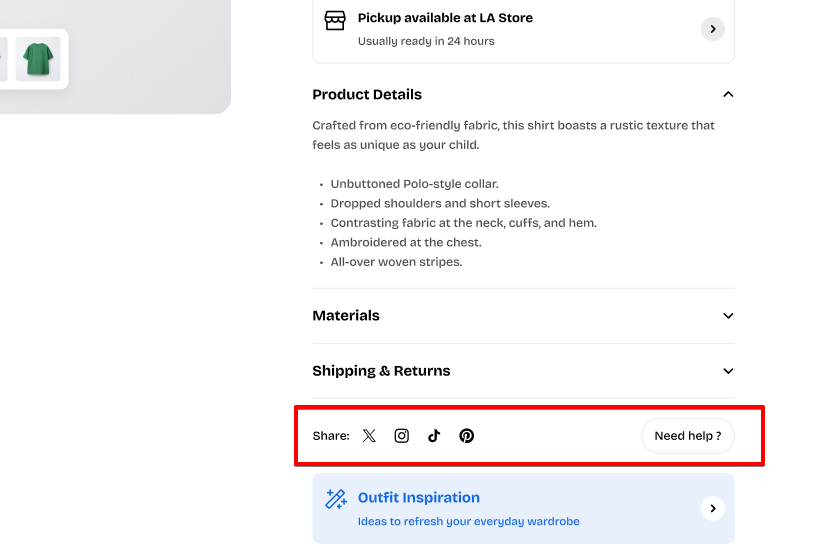This screenshot has width=813, height=553.
Task: Click "Pickup available at LA Store" text
Action: click(445, 18)
